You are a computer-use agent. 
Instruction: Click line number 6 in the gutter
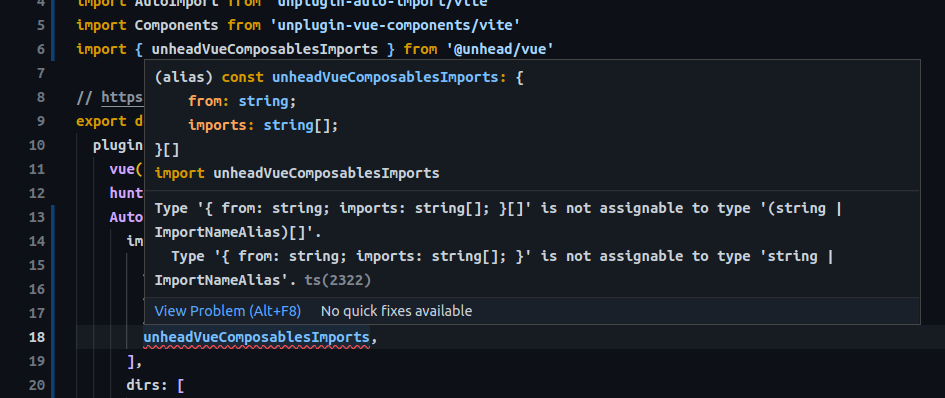click(x=41, y=49)
